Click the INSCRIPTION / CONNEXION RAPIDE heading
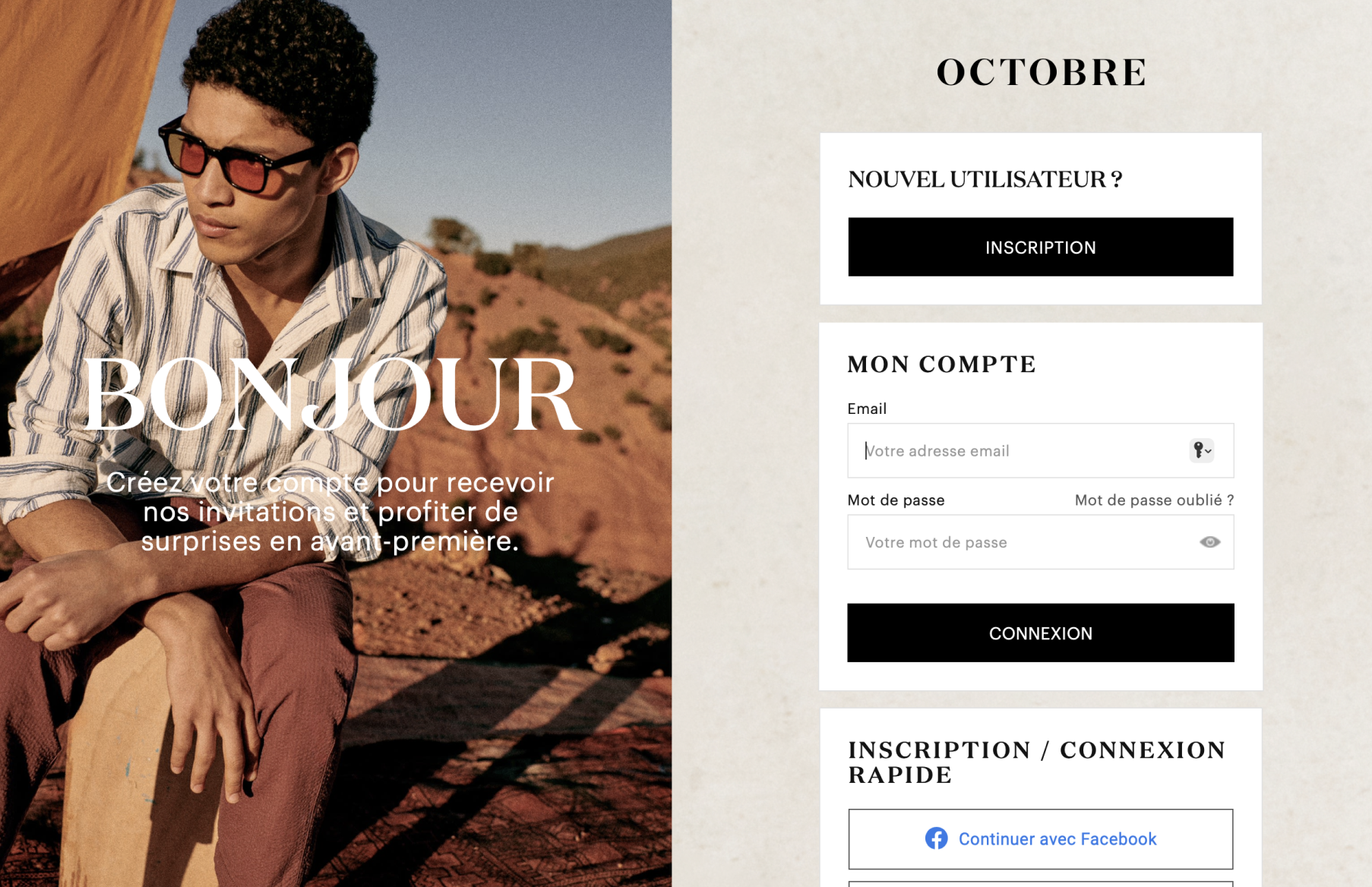Viewport: 1372px width, 887px height. point(1037,762)
